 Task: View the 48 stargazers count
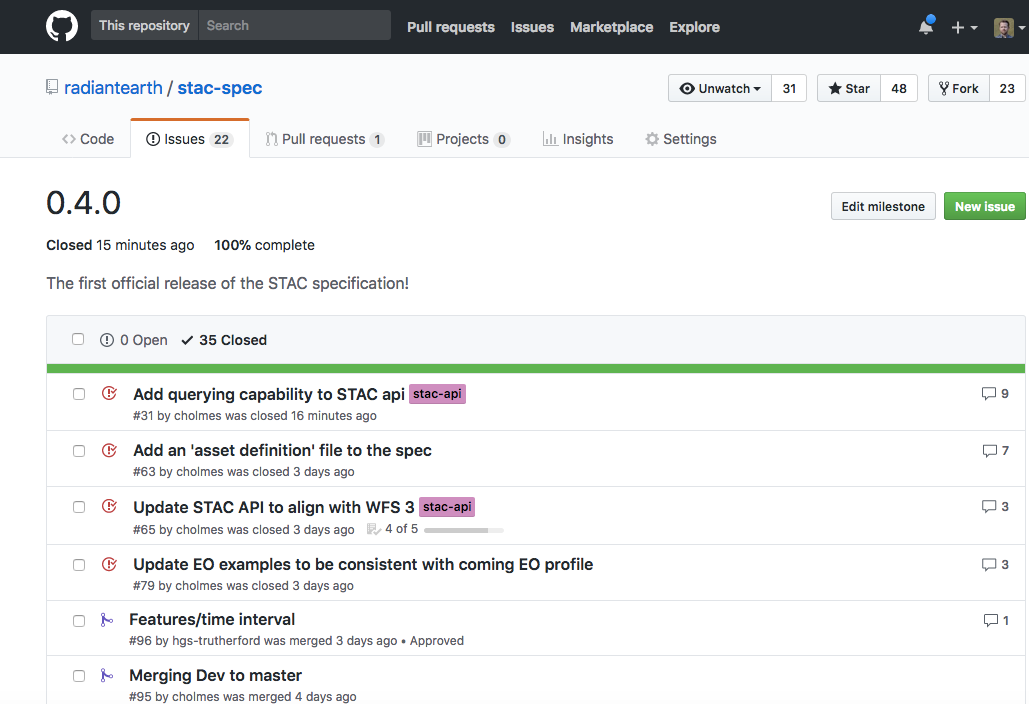(899, 89)
